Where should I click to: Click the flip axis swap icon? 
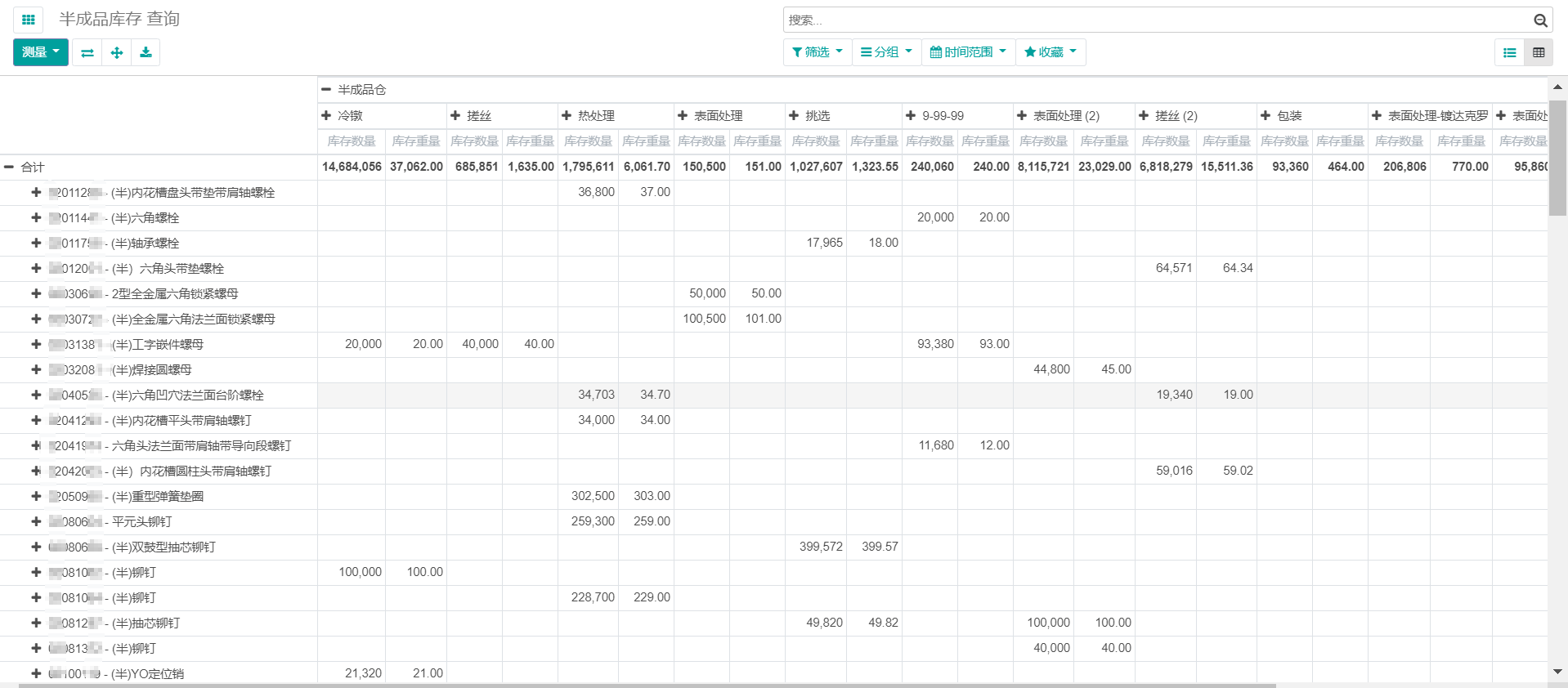pyautogui.click(x=87, y=52)
